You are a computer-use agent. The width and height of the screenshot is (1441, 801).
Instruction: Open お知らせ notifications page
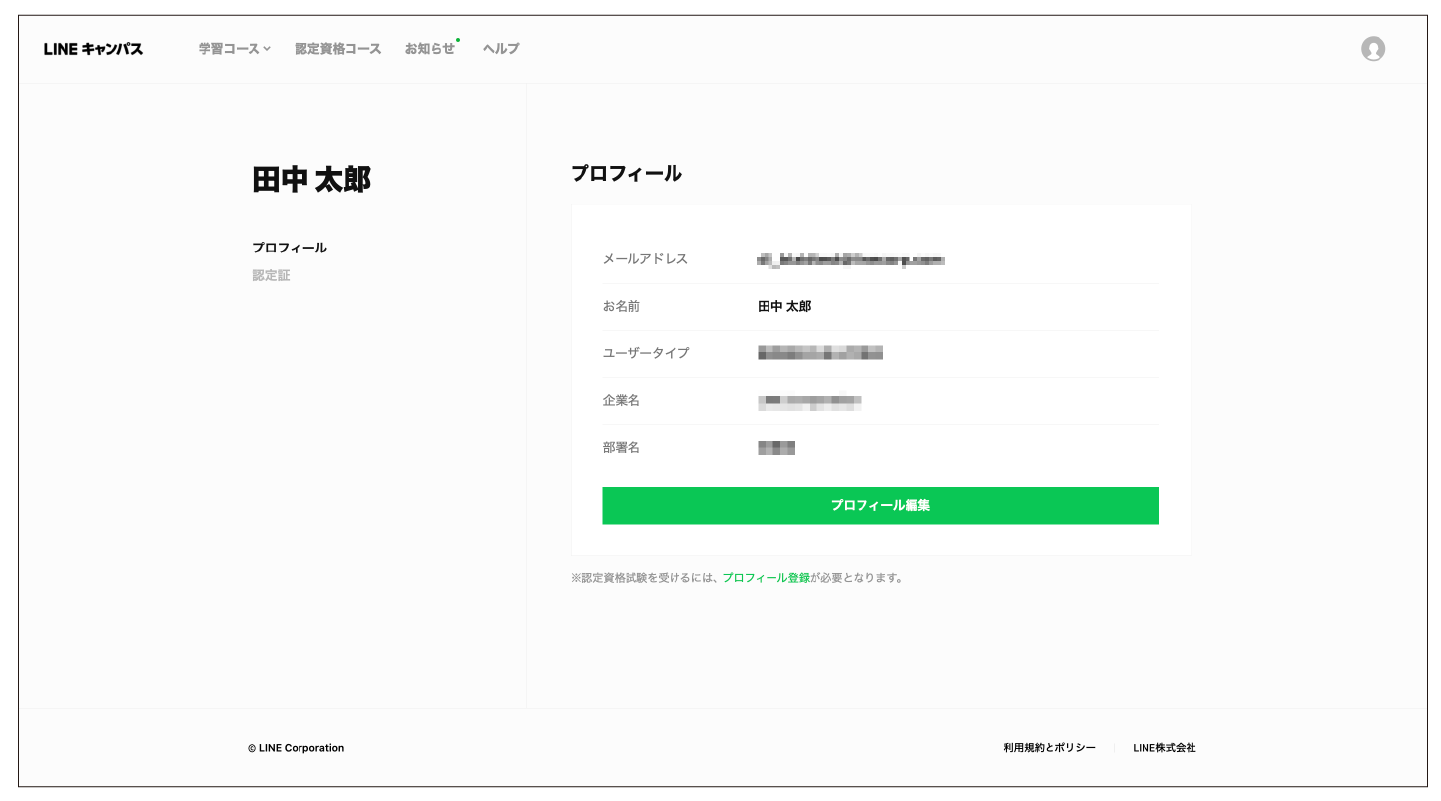[x=429, y=49]
